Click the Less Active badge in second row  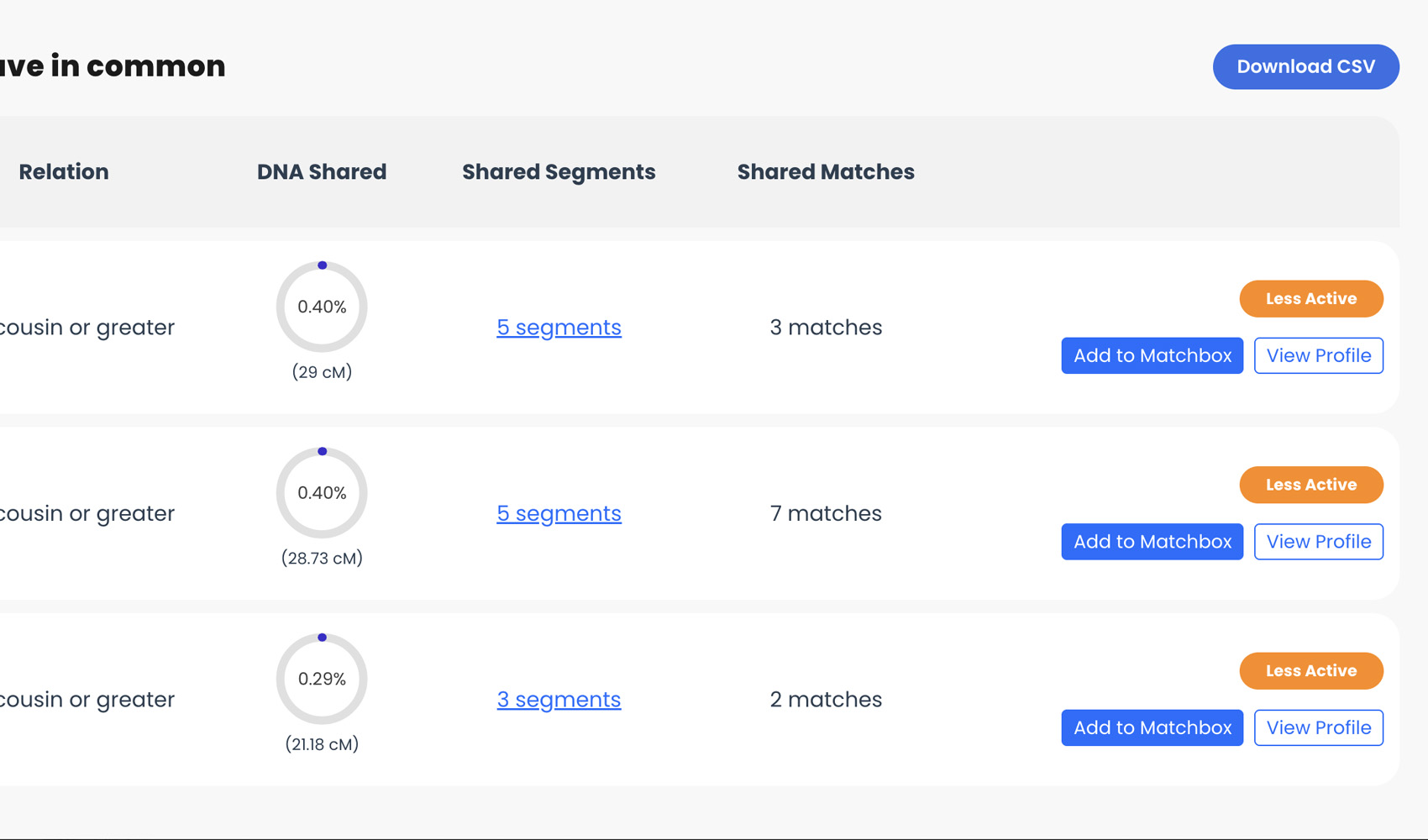1311,485
